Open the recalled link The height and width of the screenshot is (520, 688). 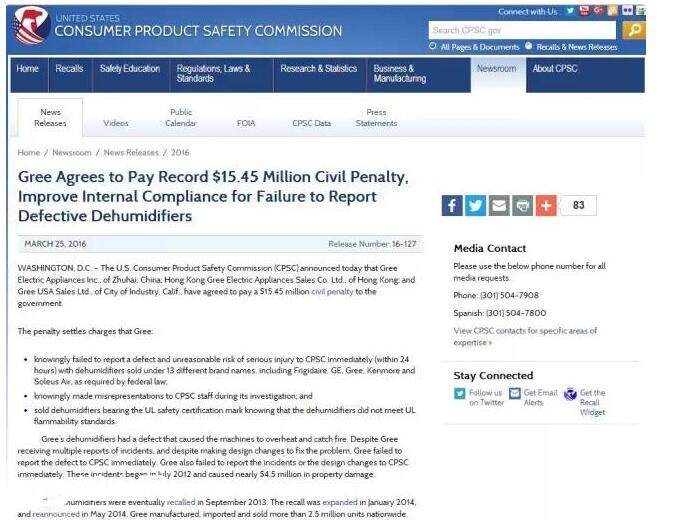pos(181,502)
